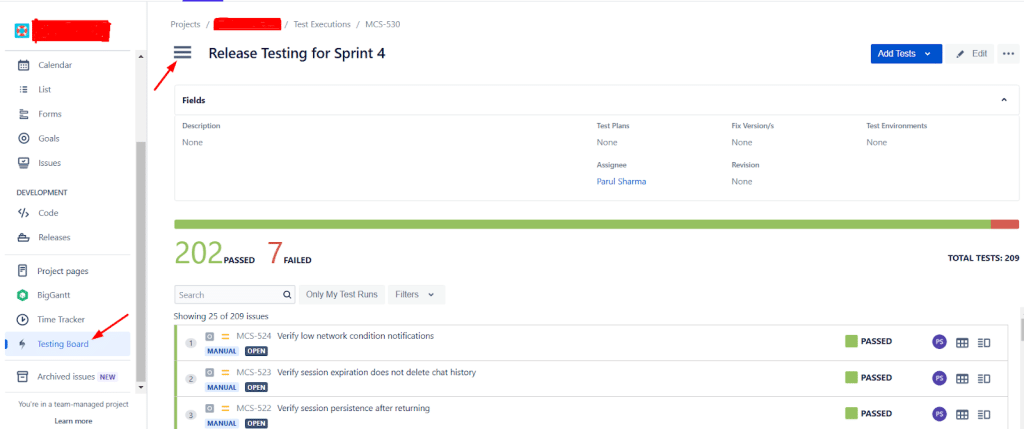
Task: Click the PASSED status of MCS-524
Action: coord(868,341)
